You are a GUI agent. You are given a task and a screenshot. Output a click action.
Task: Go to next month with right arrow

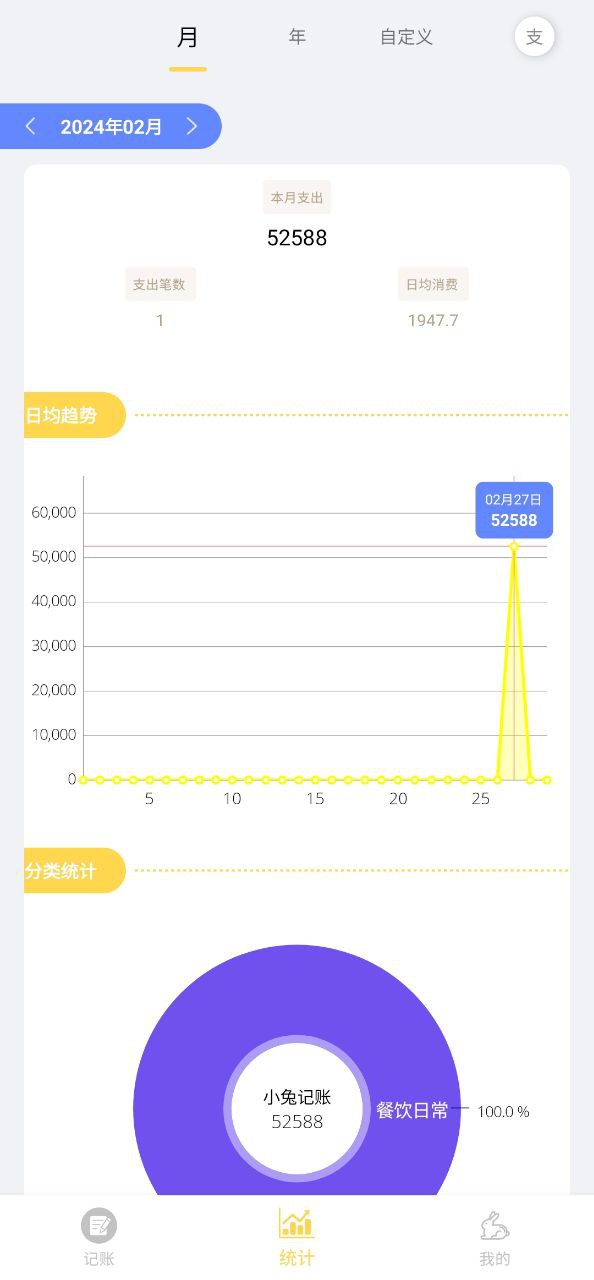click(x=192, y=126)
